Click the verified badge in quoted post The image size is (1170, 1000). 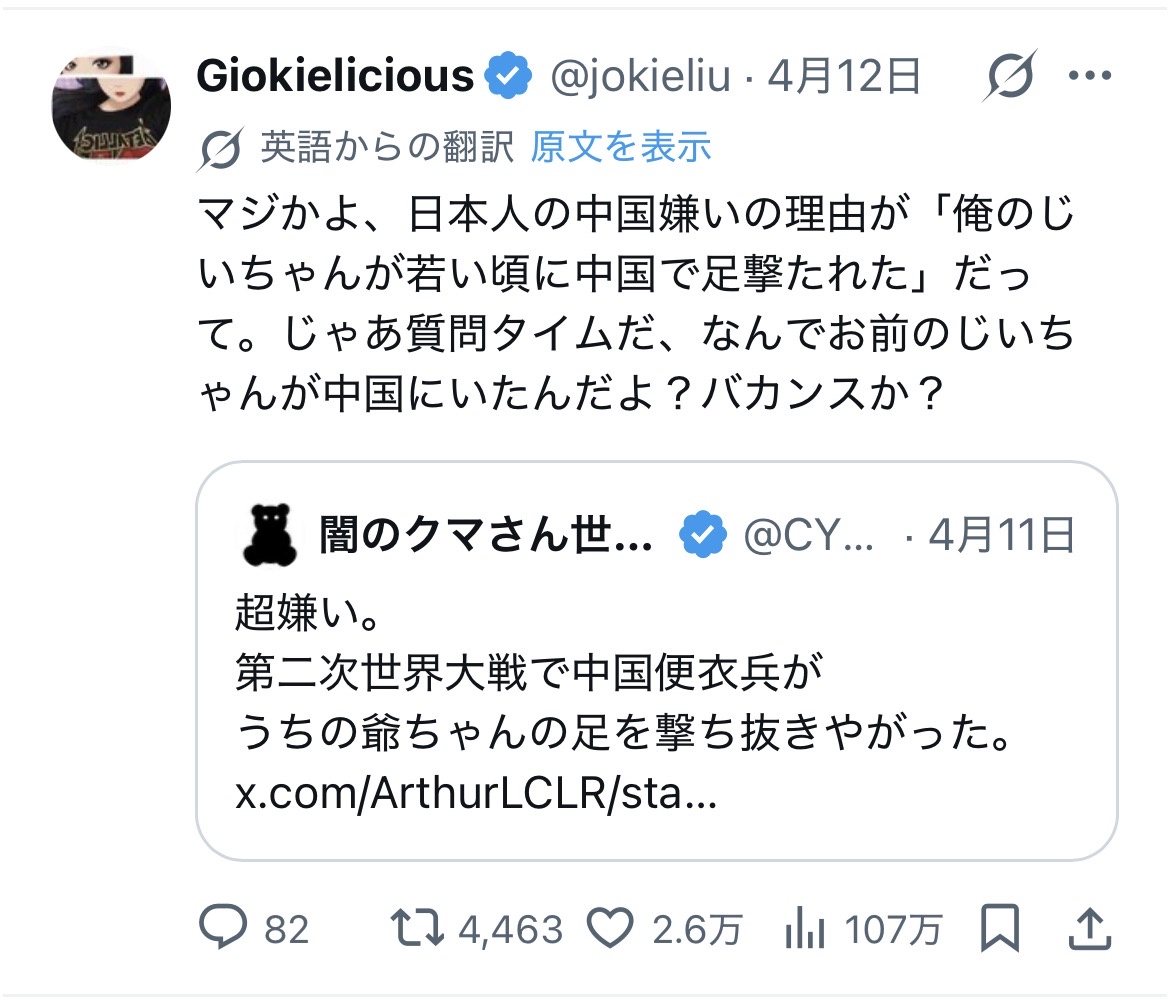[703, 536]
